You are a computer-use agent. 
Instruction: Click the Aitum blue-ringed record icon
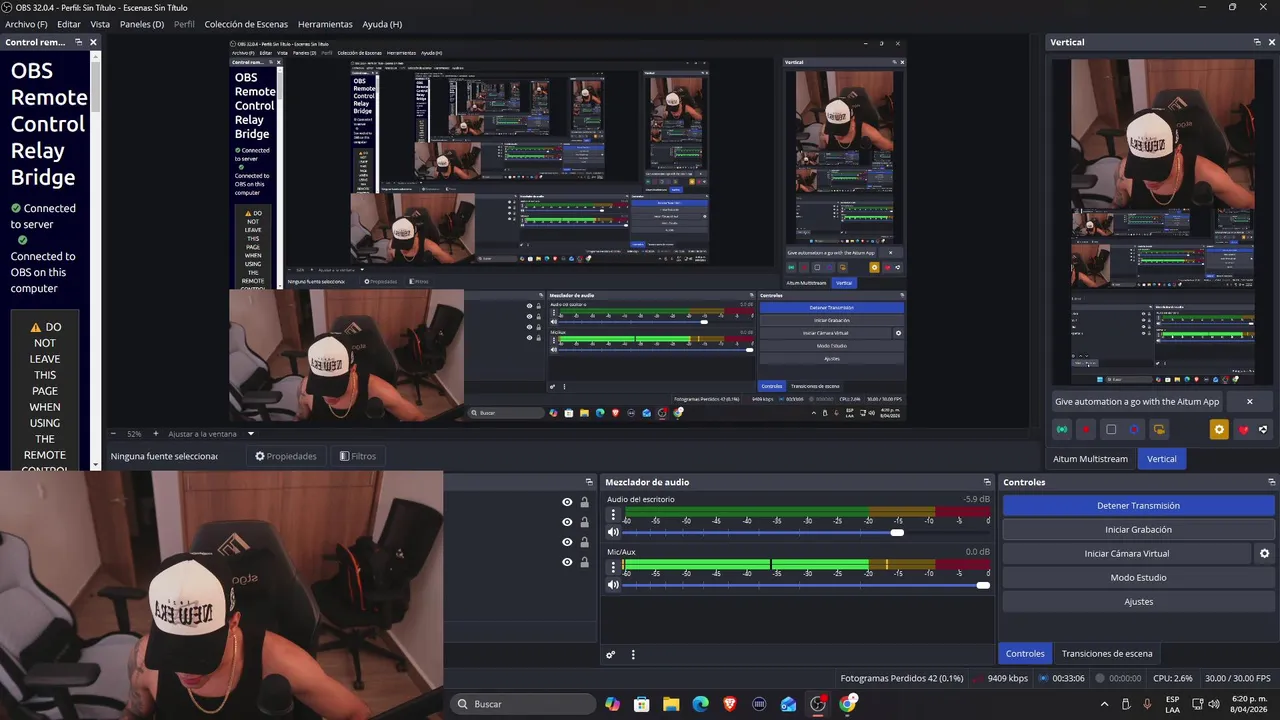coord(1134,430)
